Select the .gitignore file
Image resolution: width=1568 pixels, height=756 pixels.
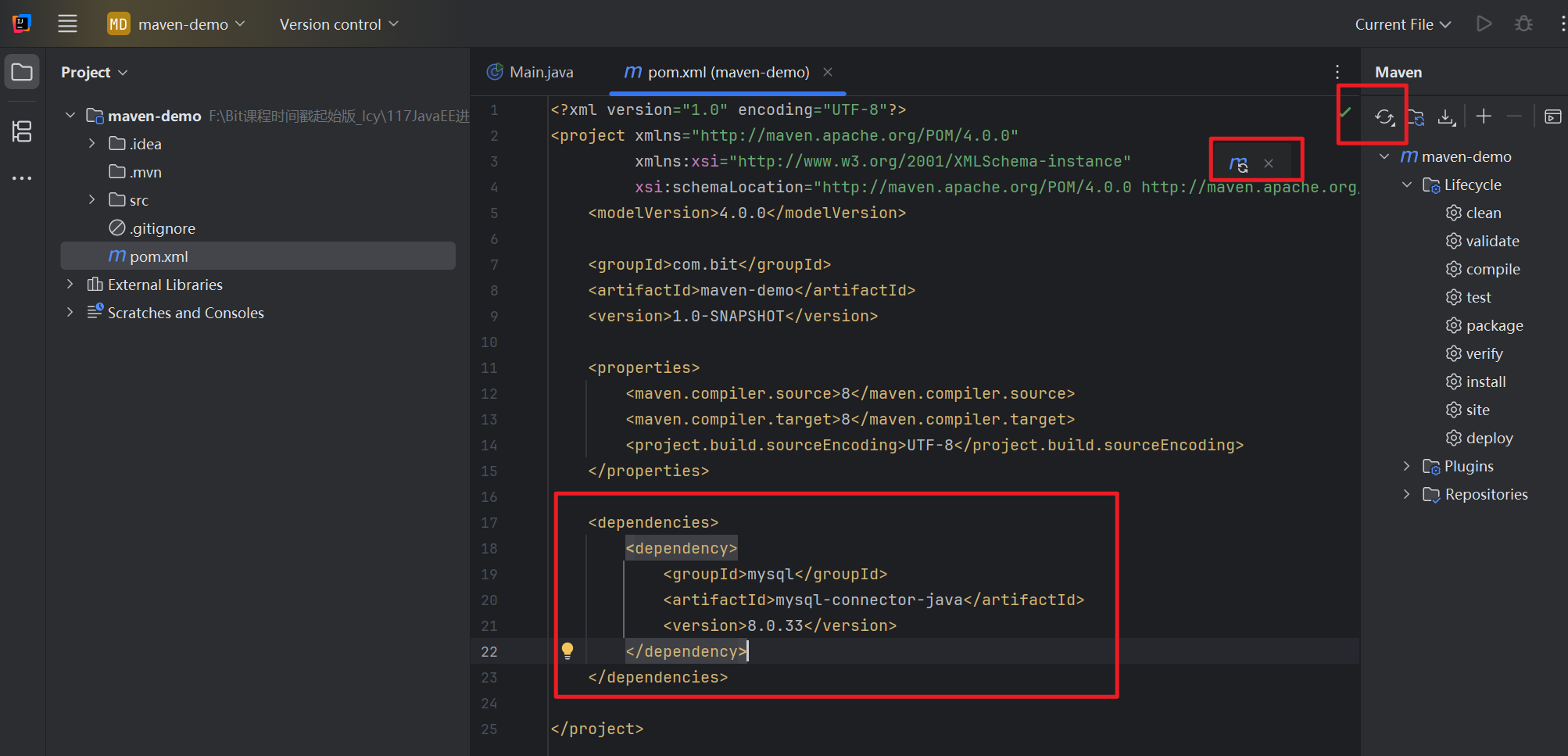152,228
